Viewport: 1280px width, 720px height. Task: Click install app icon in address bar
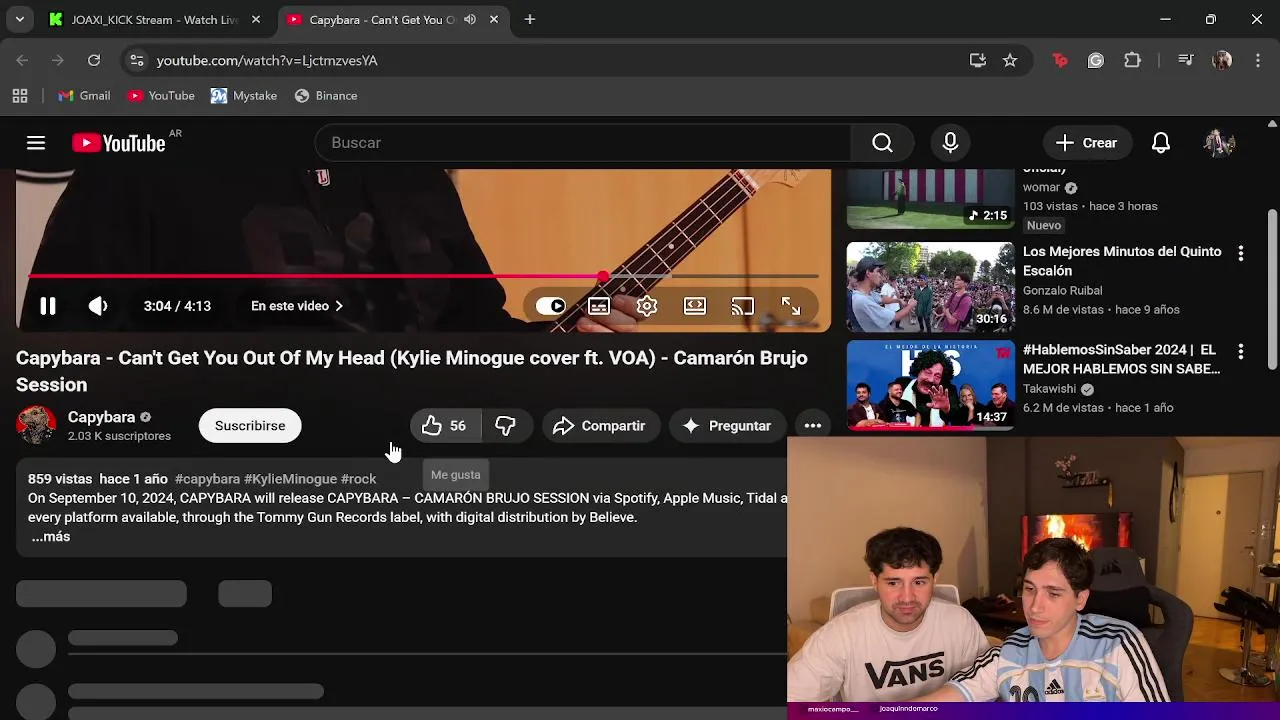pyautogui.click(x=978, y=61)
